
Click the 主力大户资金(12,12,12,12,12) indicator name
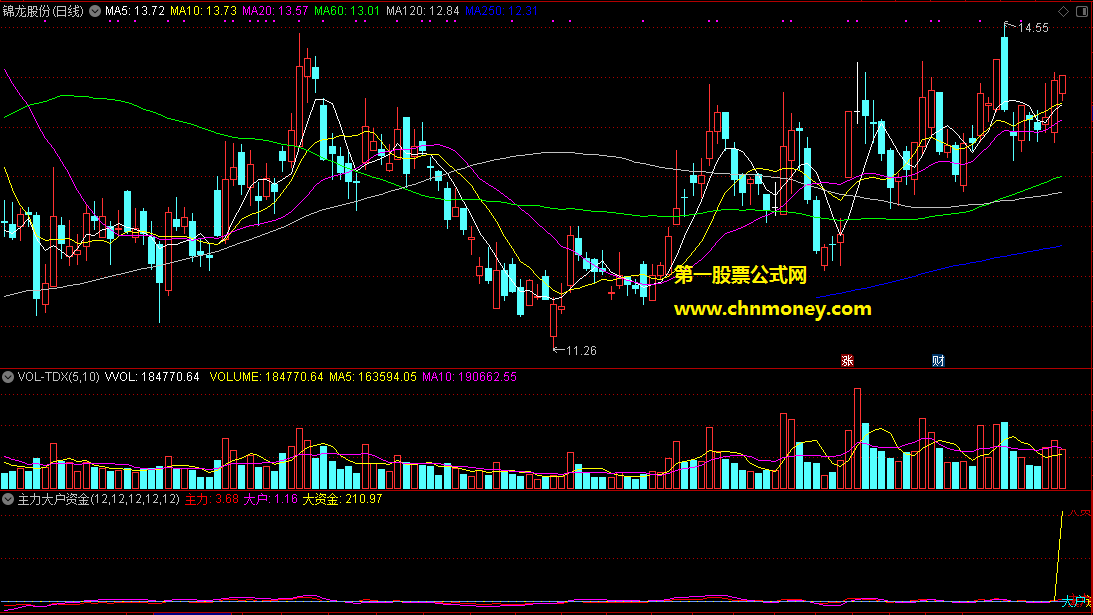tap(98, 499)
